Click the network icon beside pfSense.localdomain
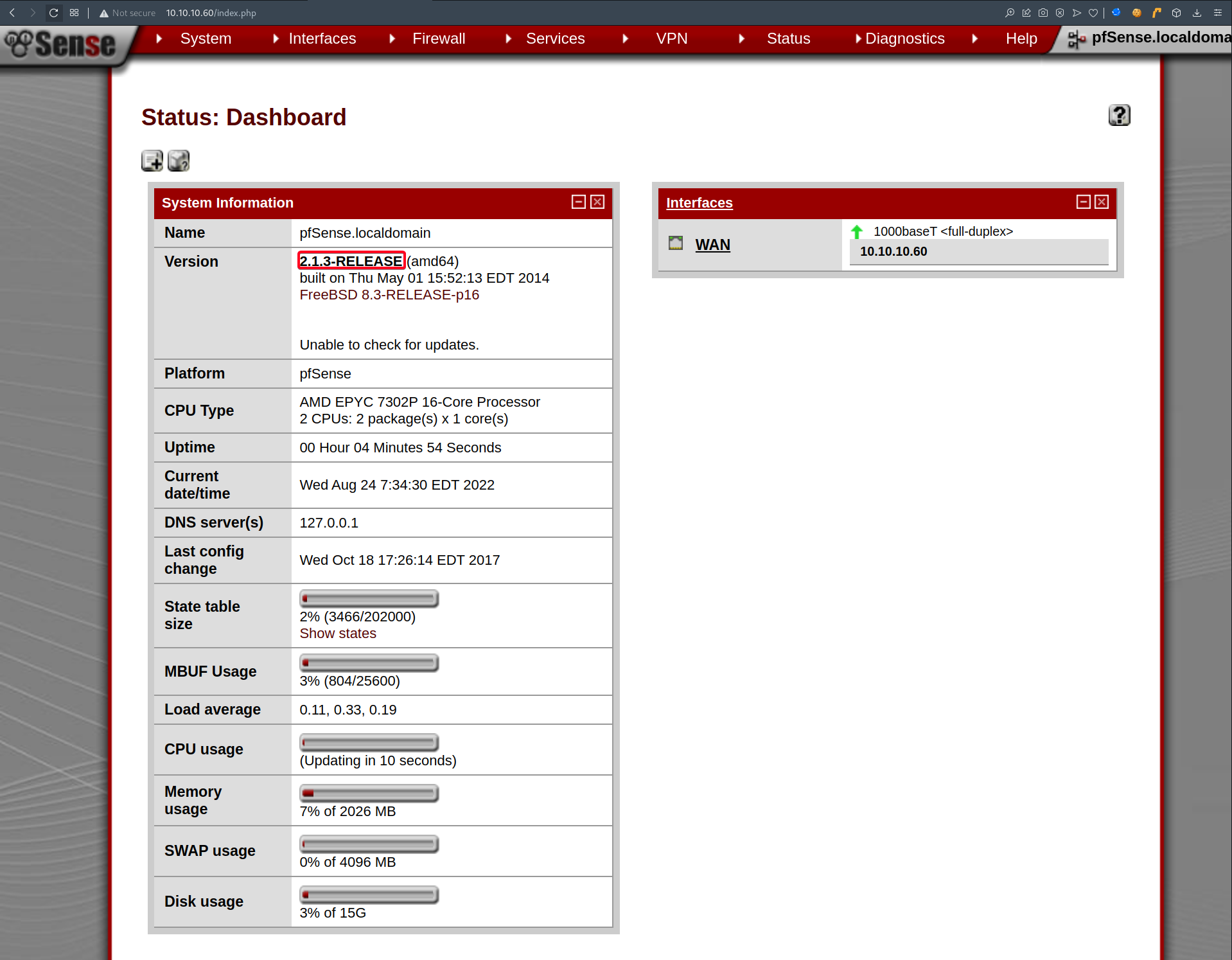Screen dimensions: 1232x960 click(1077, 39)
